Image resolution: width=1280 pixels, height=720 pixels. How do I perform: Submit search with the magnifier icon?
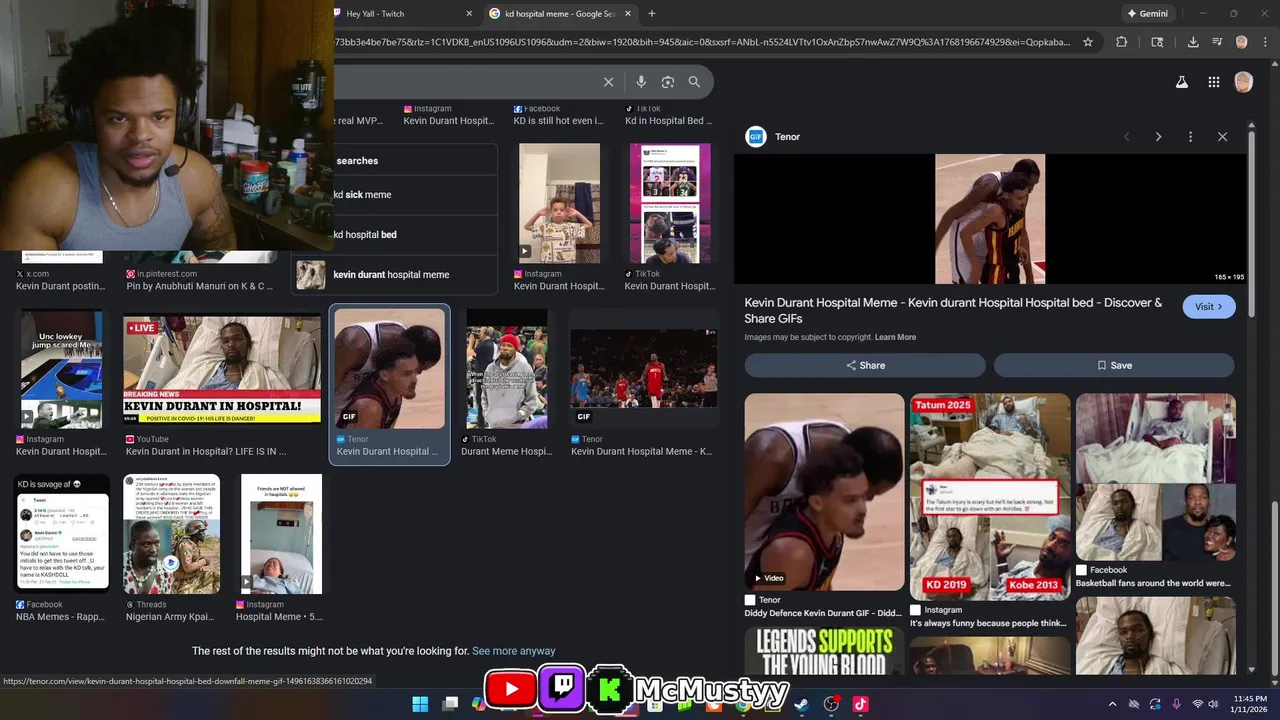(x=694, y=82)
